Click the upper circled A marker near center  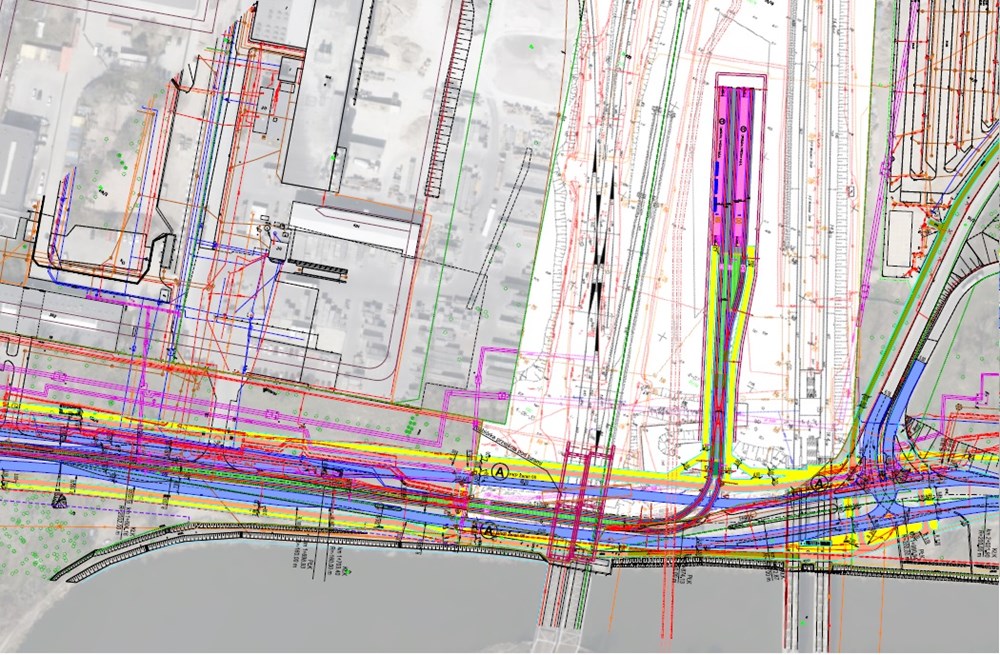[x=500, y=468]
